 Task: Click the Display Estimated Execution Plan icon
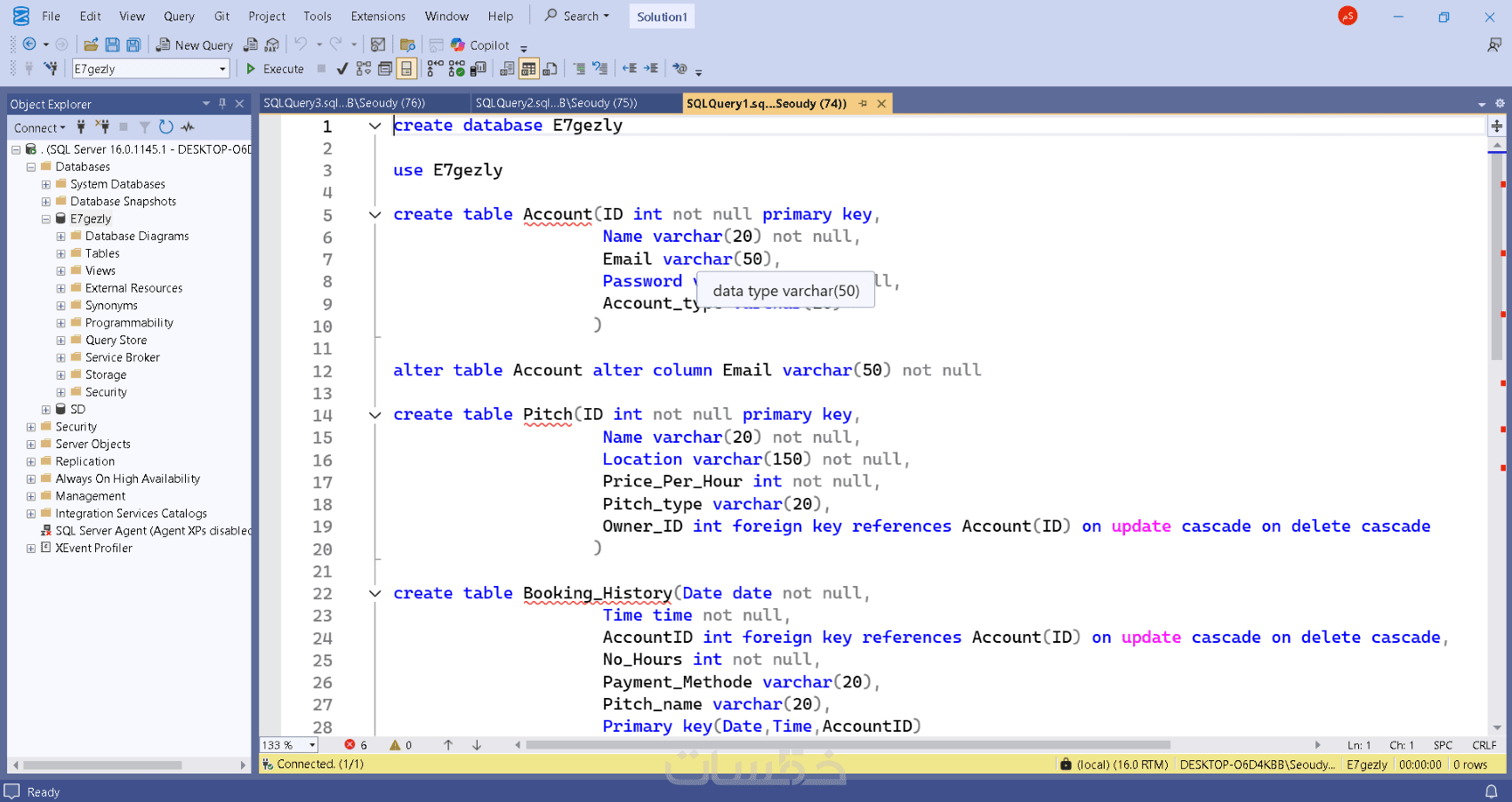(364, 68)
